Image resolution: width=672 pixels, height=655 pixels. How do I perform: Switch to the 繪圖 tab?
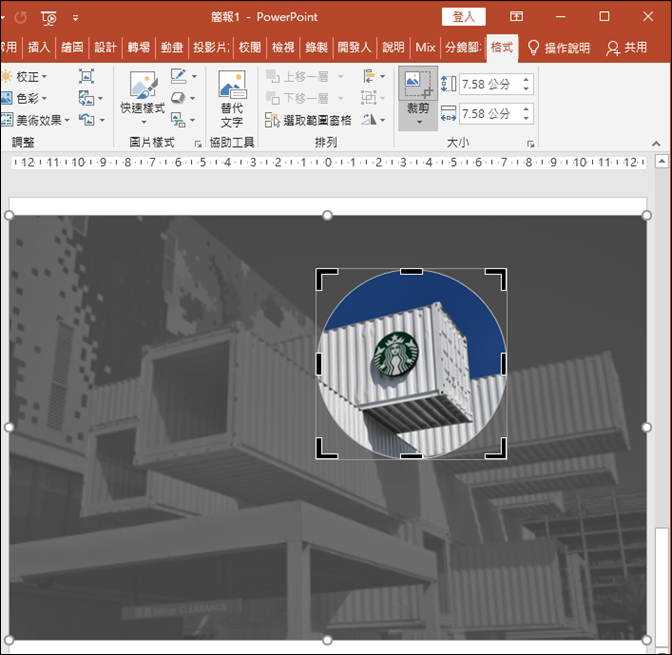click(72, 47)
